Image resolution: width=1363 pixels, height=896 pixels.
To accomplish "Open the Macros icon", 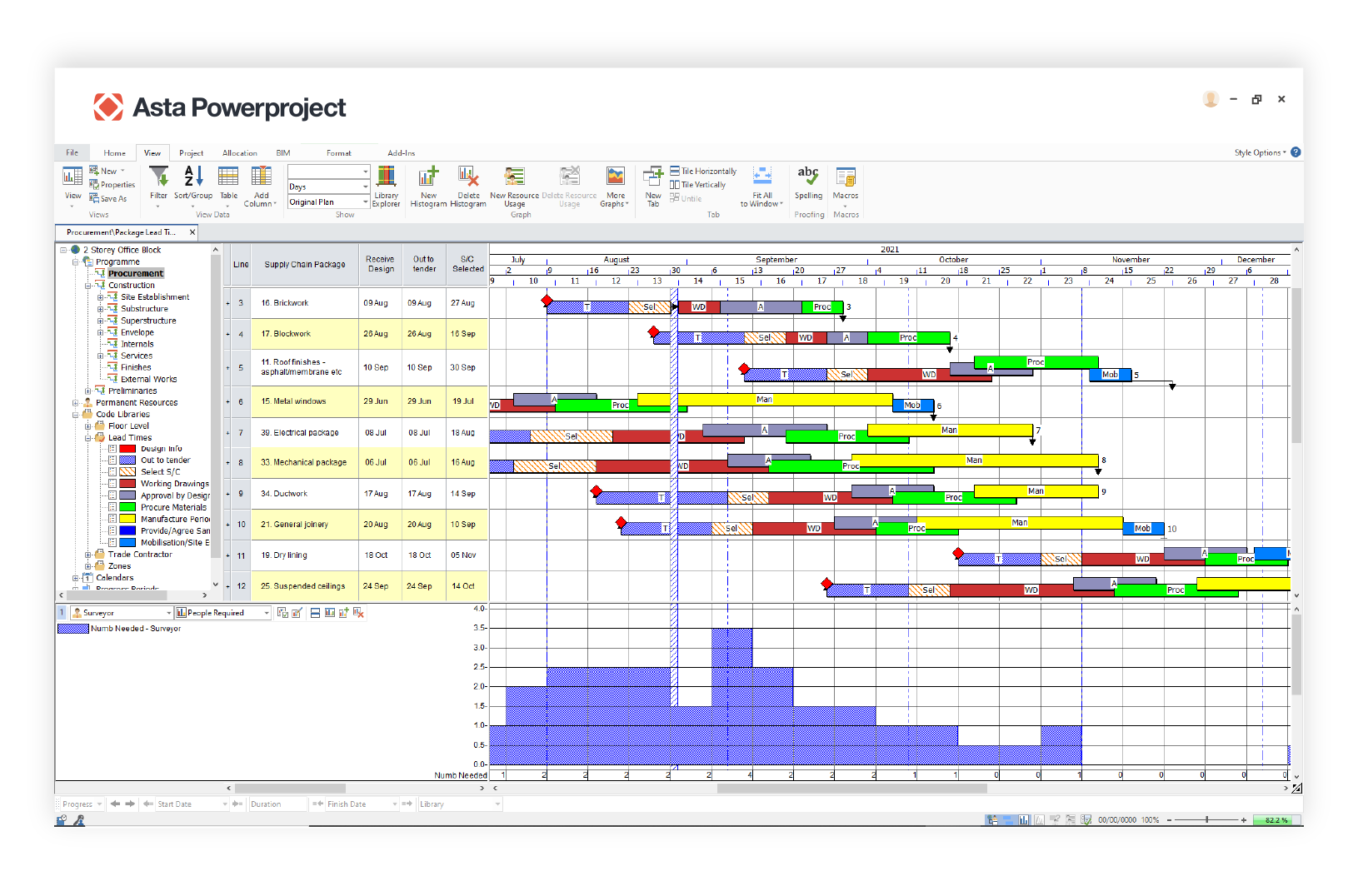I will pos(846,176).
